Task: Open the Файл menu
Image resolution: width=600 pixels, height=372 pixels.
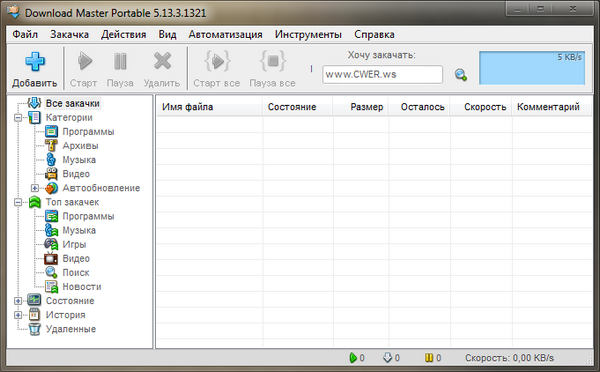Action: click(x=25, y=34)
